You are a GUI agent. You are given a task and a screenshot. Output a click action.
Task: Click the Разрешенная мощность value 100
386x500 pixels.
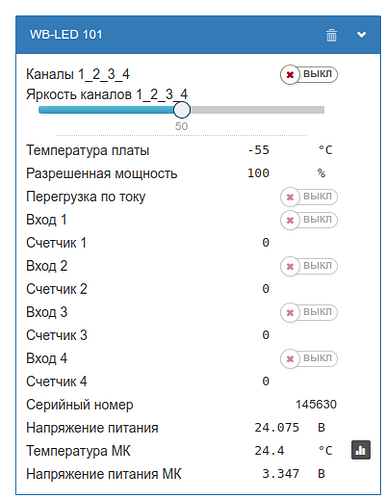click(258, 173)
